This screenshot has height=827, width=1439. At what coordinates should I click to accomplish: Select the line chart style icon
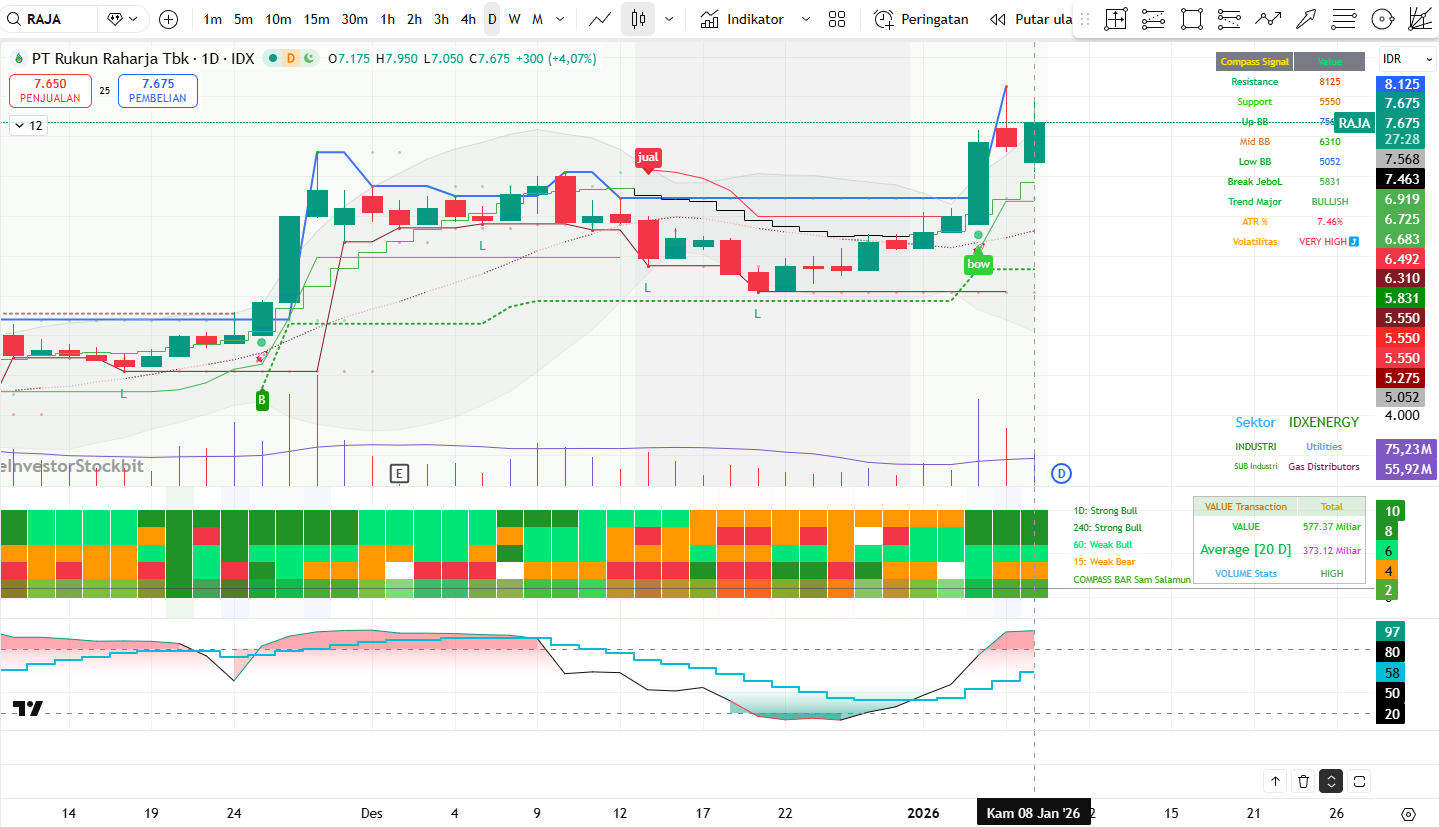point(601,19)
